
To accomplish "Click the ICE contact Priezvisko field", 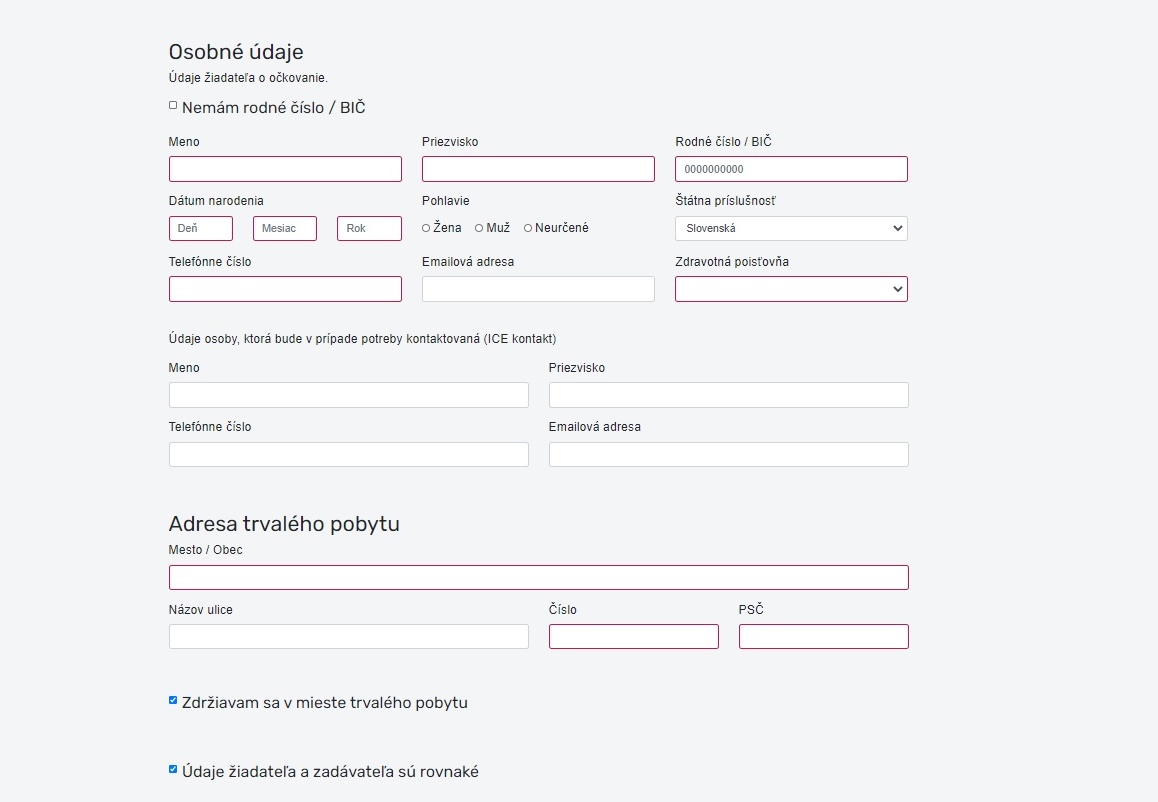I will point(728,395).
